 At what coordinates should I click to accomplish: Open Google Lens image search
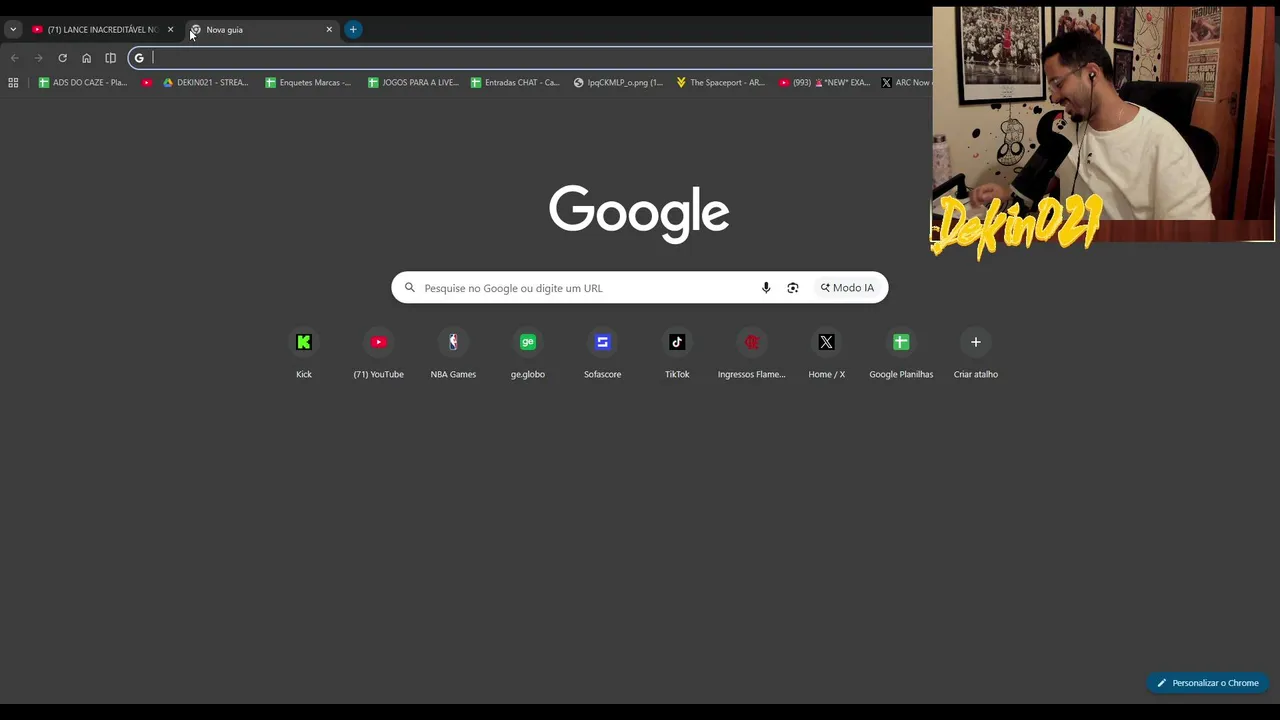click(x=793, y=288)
